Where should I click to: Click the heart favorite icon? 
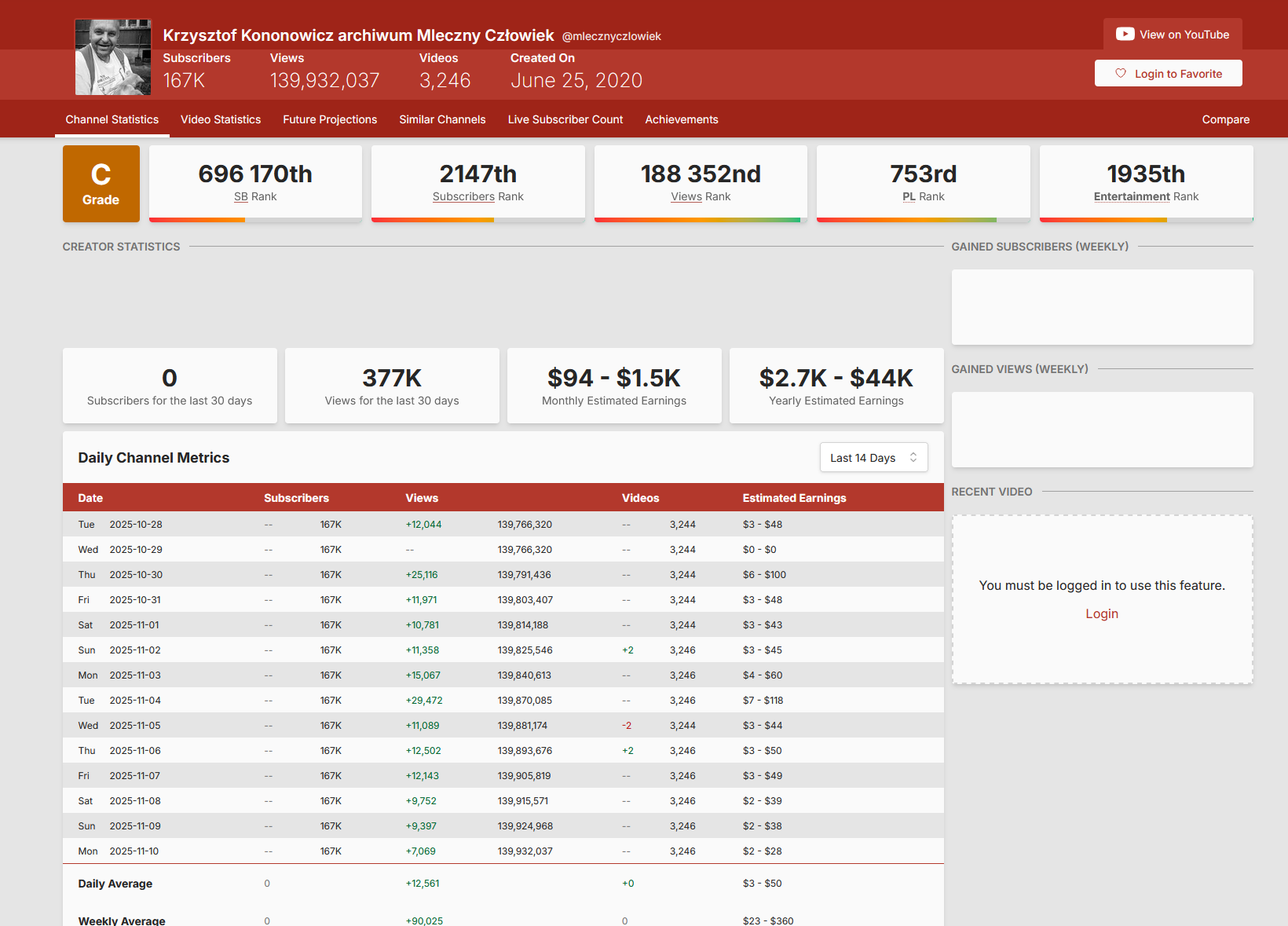(x=1121, y=74)
